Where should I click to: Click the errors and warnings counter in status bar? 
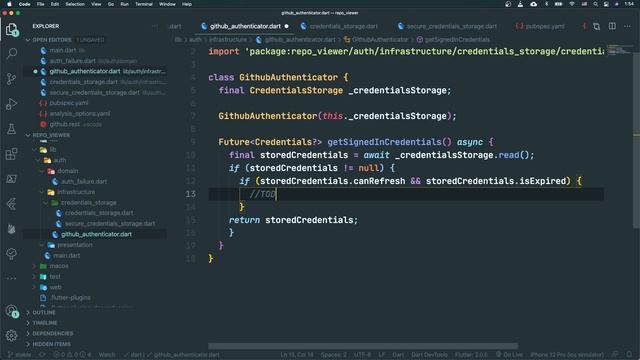pos(72,355)
